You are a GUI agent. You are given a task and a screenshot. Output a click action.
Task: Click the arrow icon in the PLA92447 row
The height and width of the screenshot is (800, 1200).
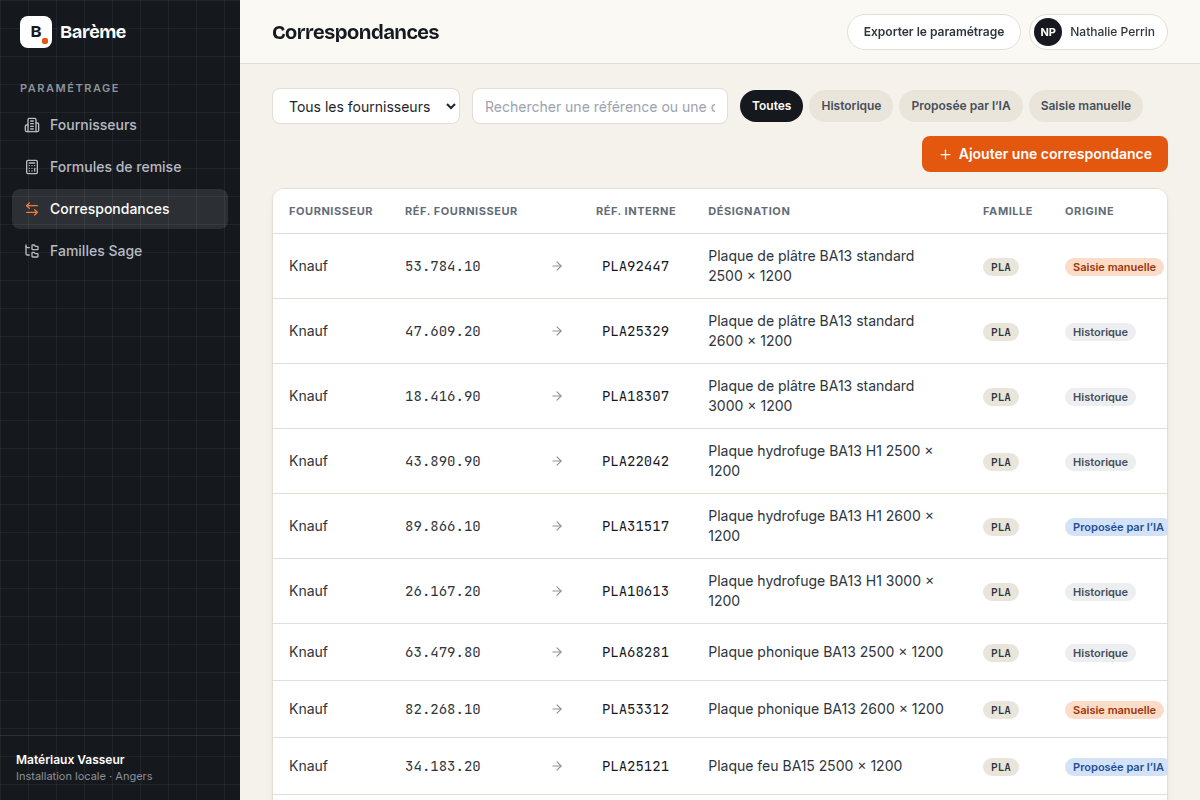coord(557,266)
